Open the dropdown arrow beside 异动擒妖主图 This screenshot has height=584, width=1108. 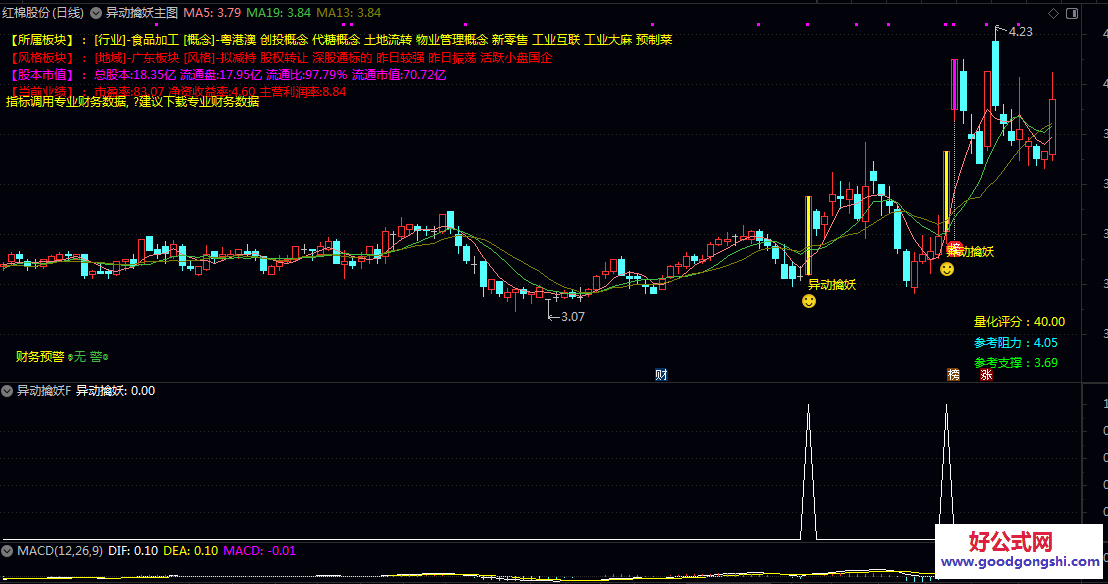click(x=96, y=13)
